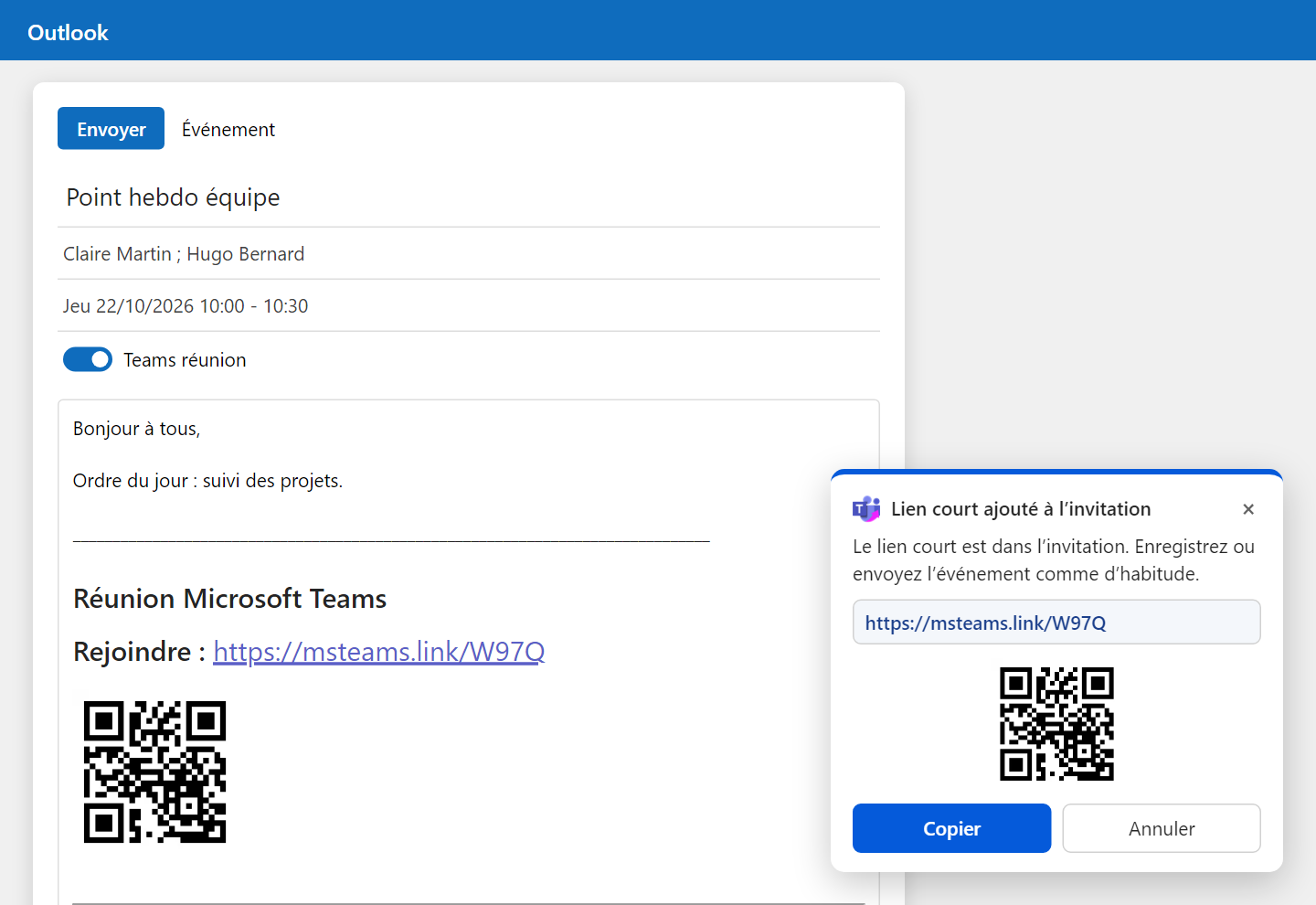This screenshot has width=1316, height=905.
Task: Click the heading Réunion Microsoft Teams
Action: (229, 599)
